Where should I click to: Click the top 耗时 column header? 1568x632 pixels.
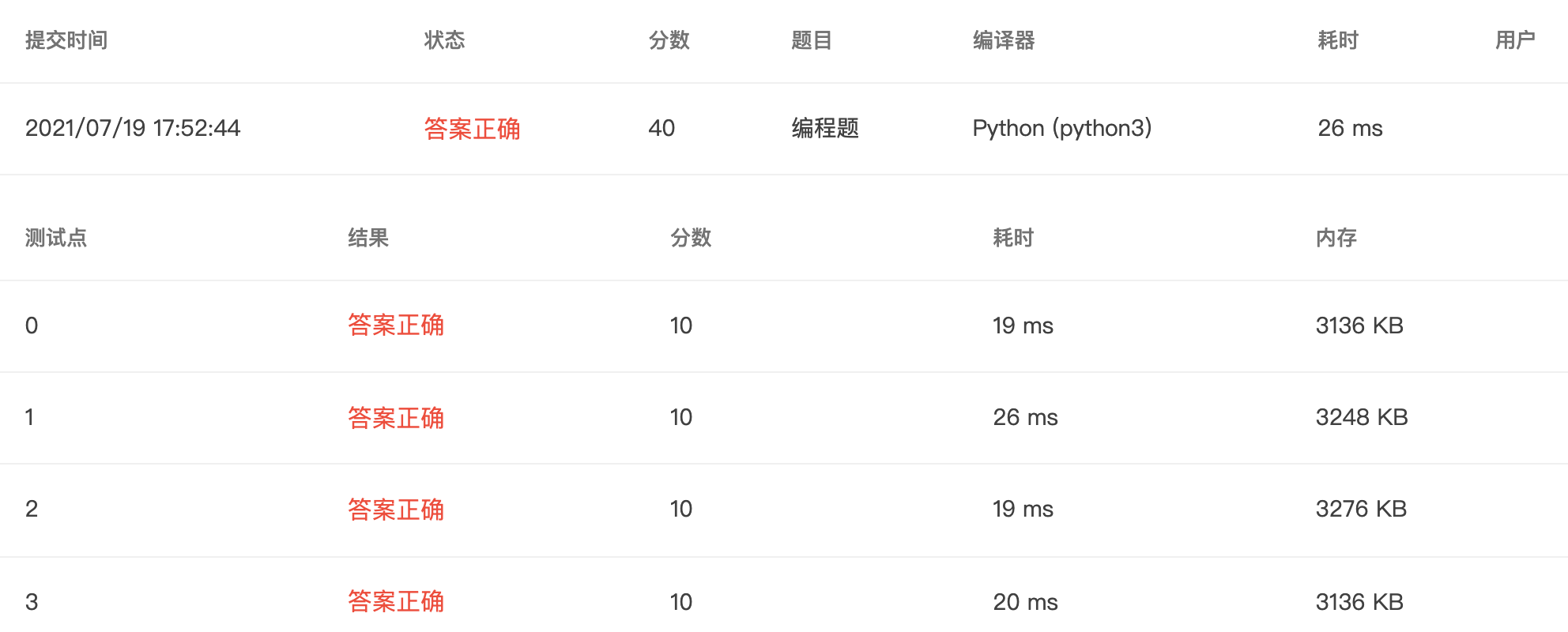[x=1338, y=40]
